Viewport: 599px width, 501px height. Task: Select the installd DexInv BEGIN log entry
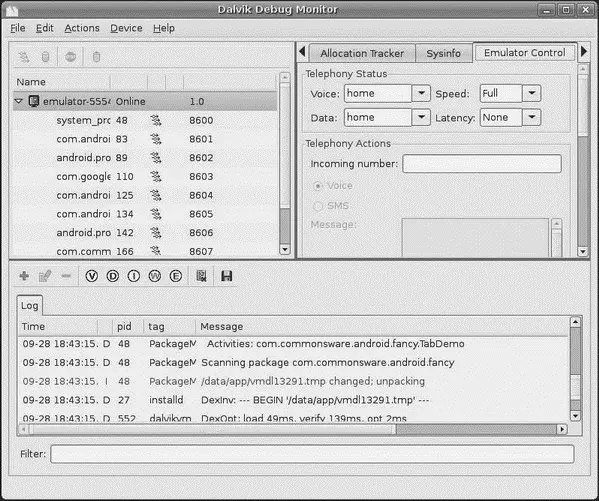(x=293, y=400)
